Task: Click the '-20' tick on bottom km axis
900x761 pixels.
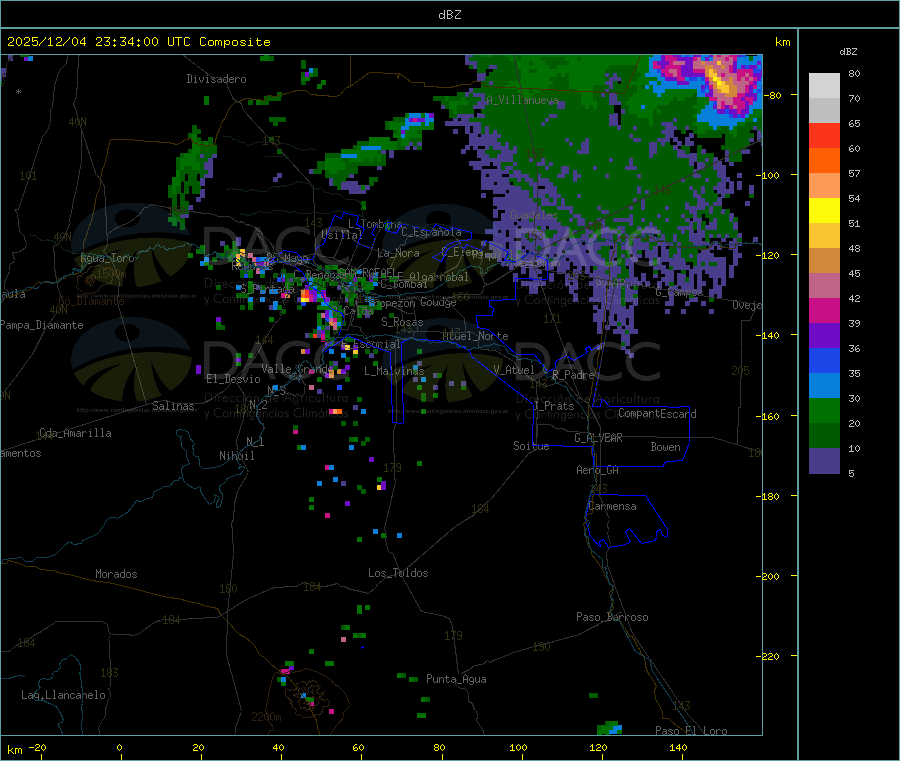Action: pyautogui.click(x=37, y=747)
